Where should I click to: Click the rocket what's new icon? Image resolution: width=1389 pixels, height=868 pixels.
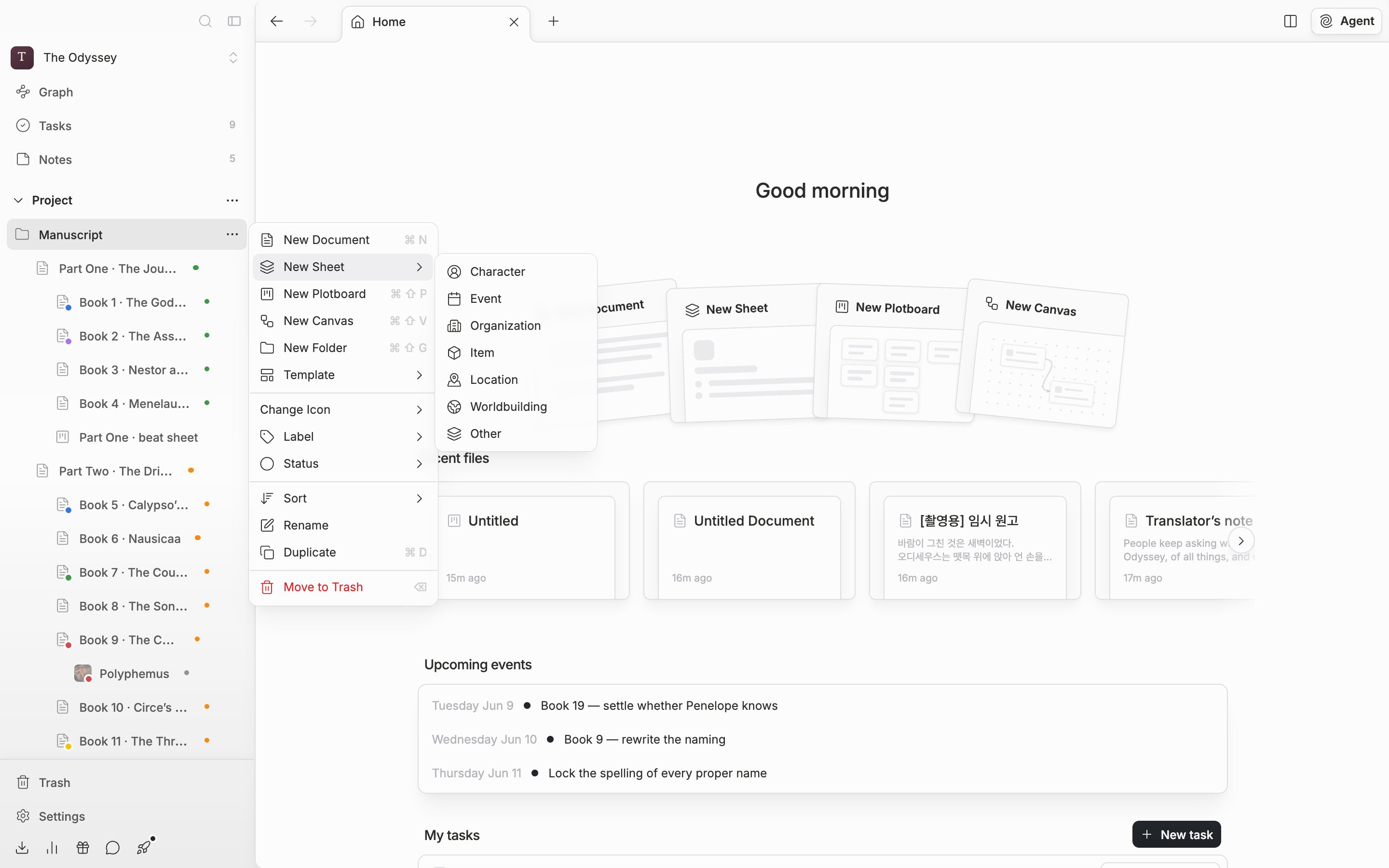[144, 847]
